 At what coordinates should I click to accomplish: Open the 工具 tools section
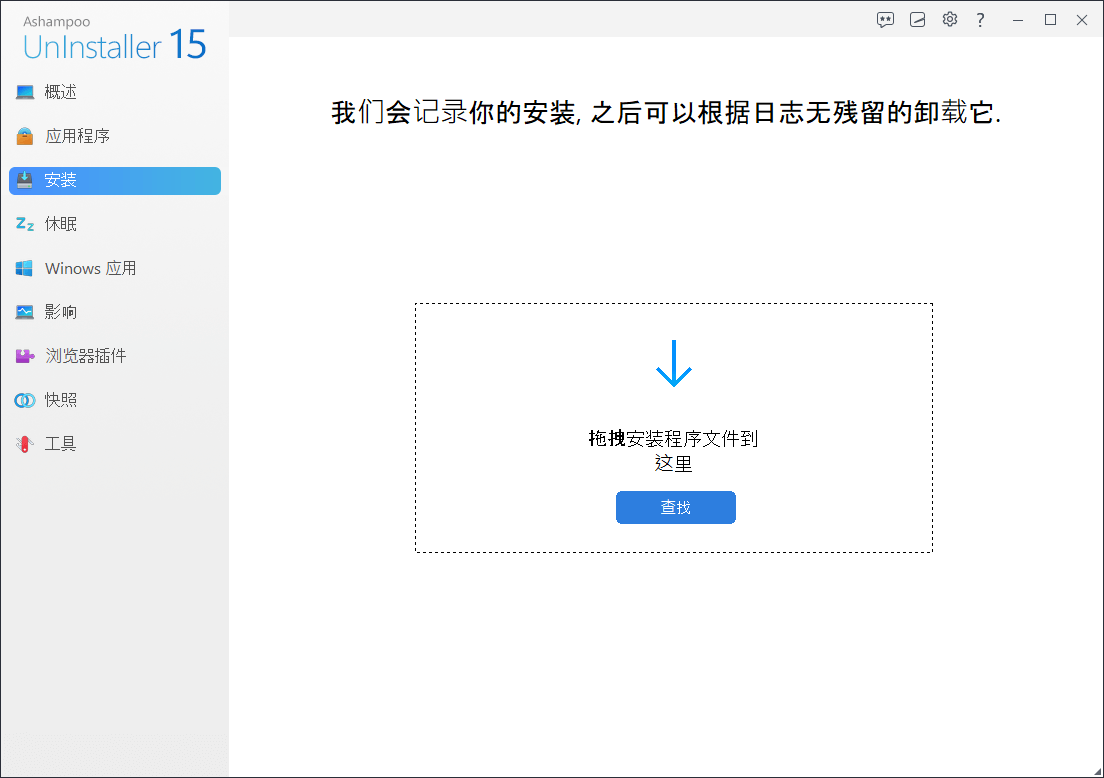(x=115, y=444)
